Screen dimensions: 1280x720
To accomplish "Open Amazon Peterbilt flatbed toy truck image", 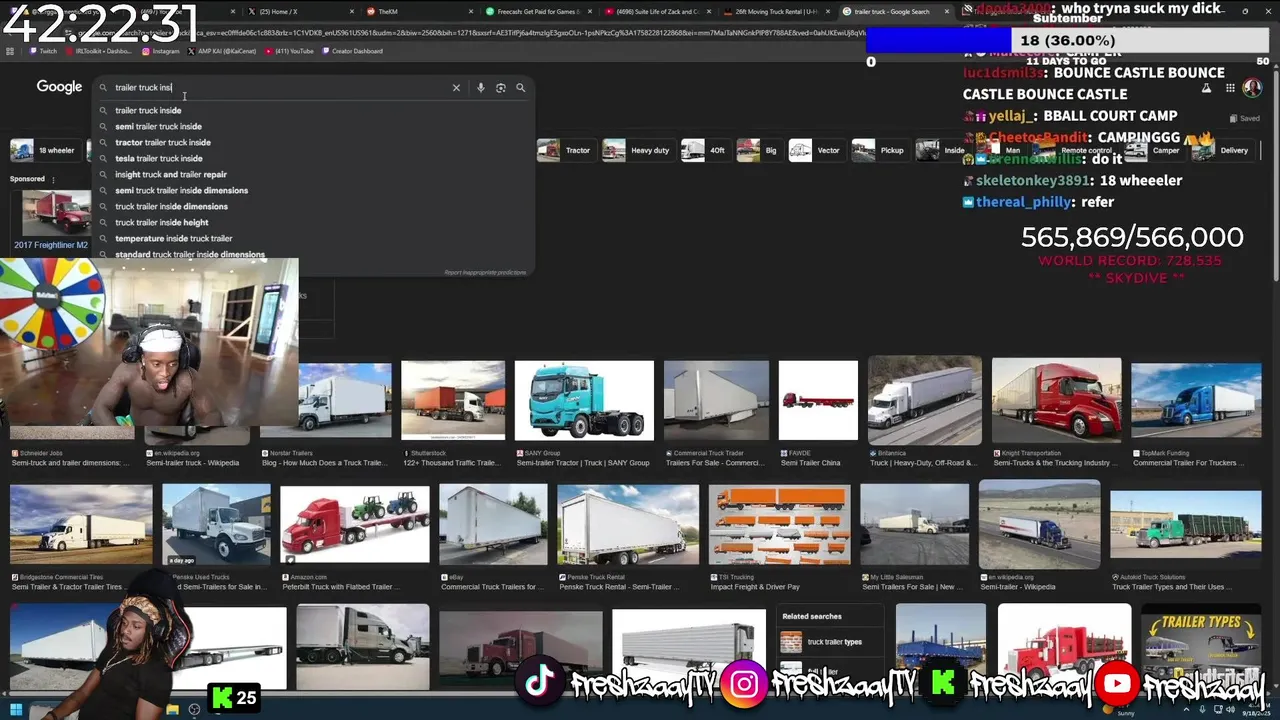I will pos(355,524).
